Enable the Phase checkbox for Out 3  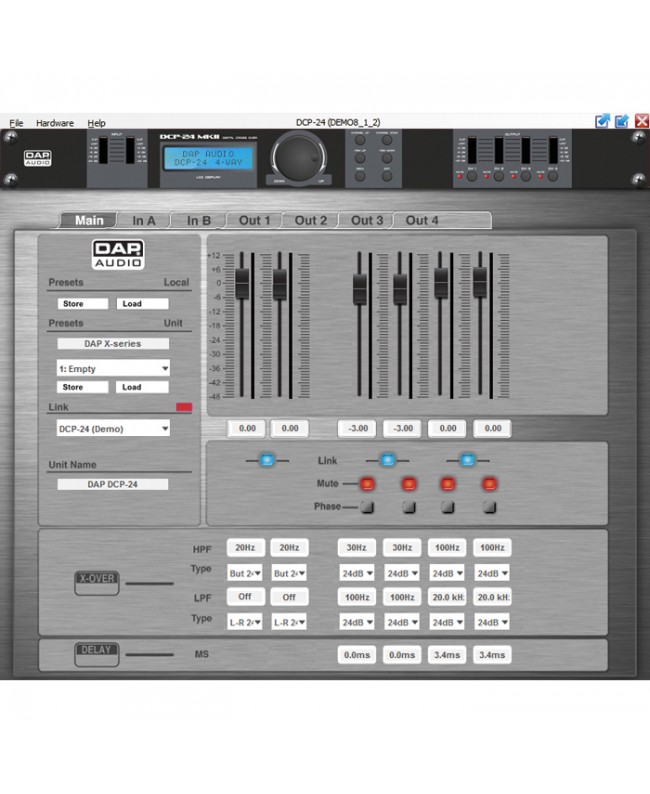[x=448, y=507]
